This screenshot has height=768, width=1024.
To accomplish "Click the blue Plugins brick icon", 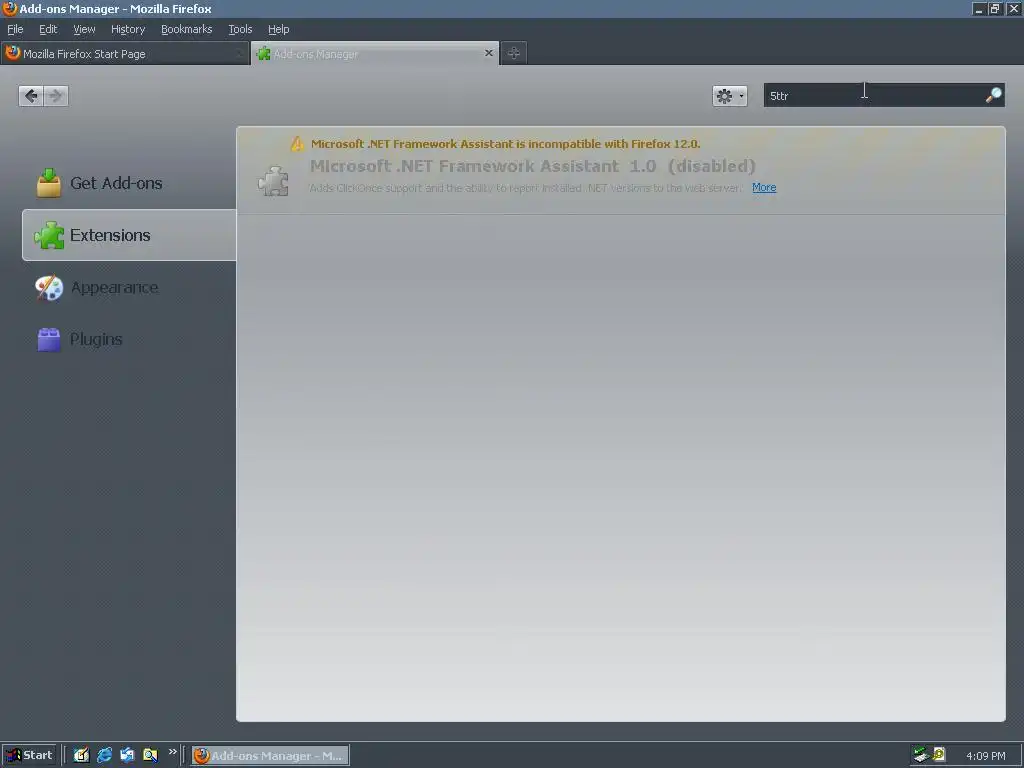I will click(49, 340).
